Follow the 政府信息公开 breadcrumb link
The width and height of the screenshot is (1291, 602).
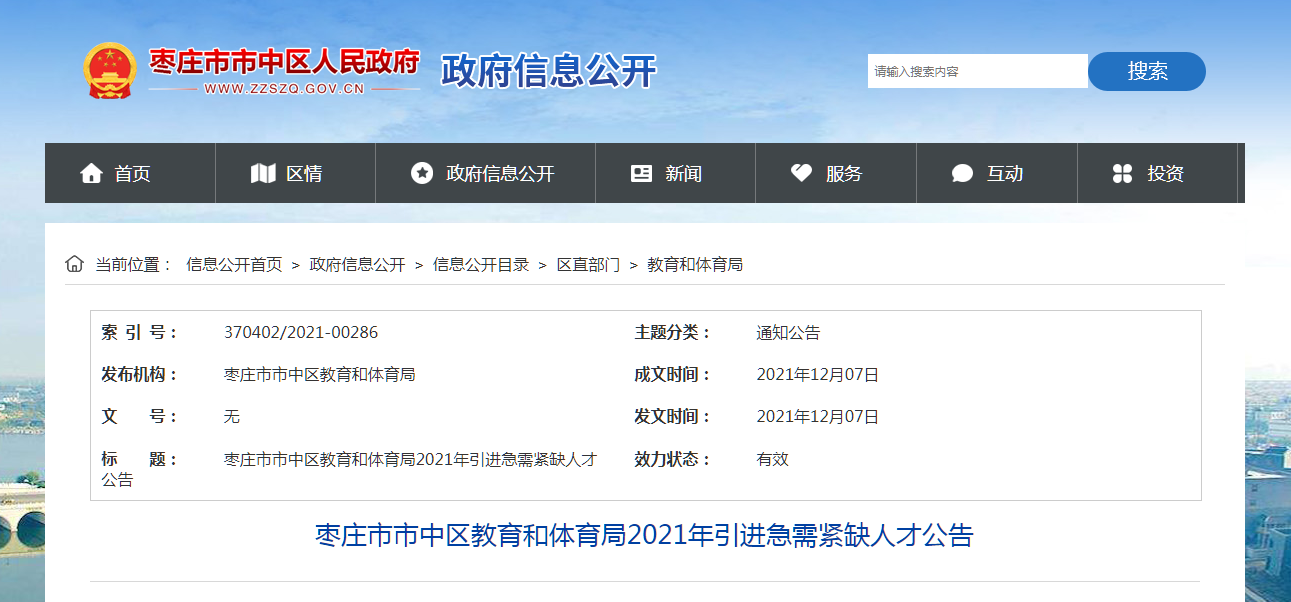tap(358, 265)
